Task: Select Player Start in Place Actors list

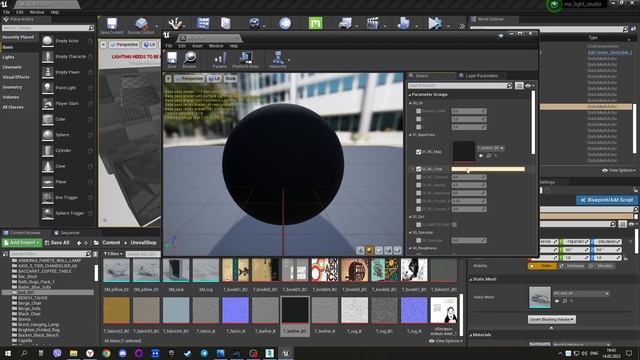Action: [x=67, y=104]
